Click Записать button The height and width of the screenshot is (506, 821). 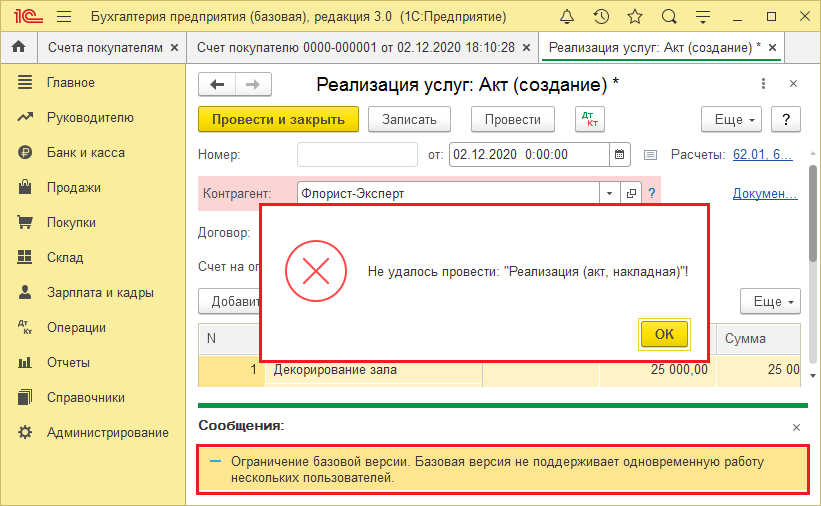(x=409, y=119)
